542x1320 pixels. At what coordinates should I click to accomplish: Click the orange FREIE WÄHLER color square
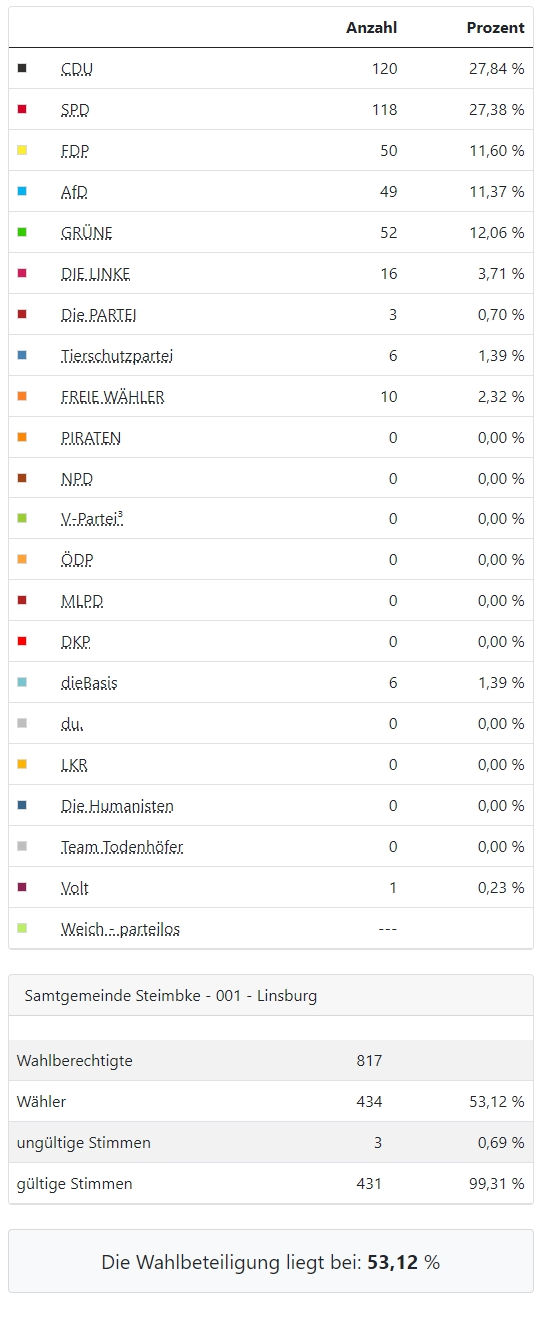(22, 396)
